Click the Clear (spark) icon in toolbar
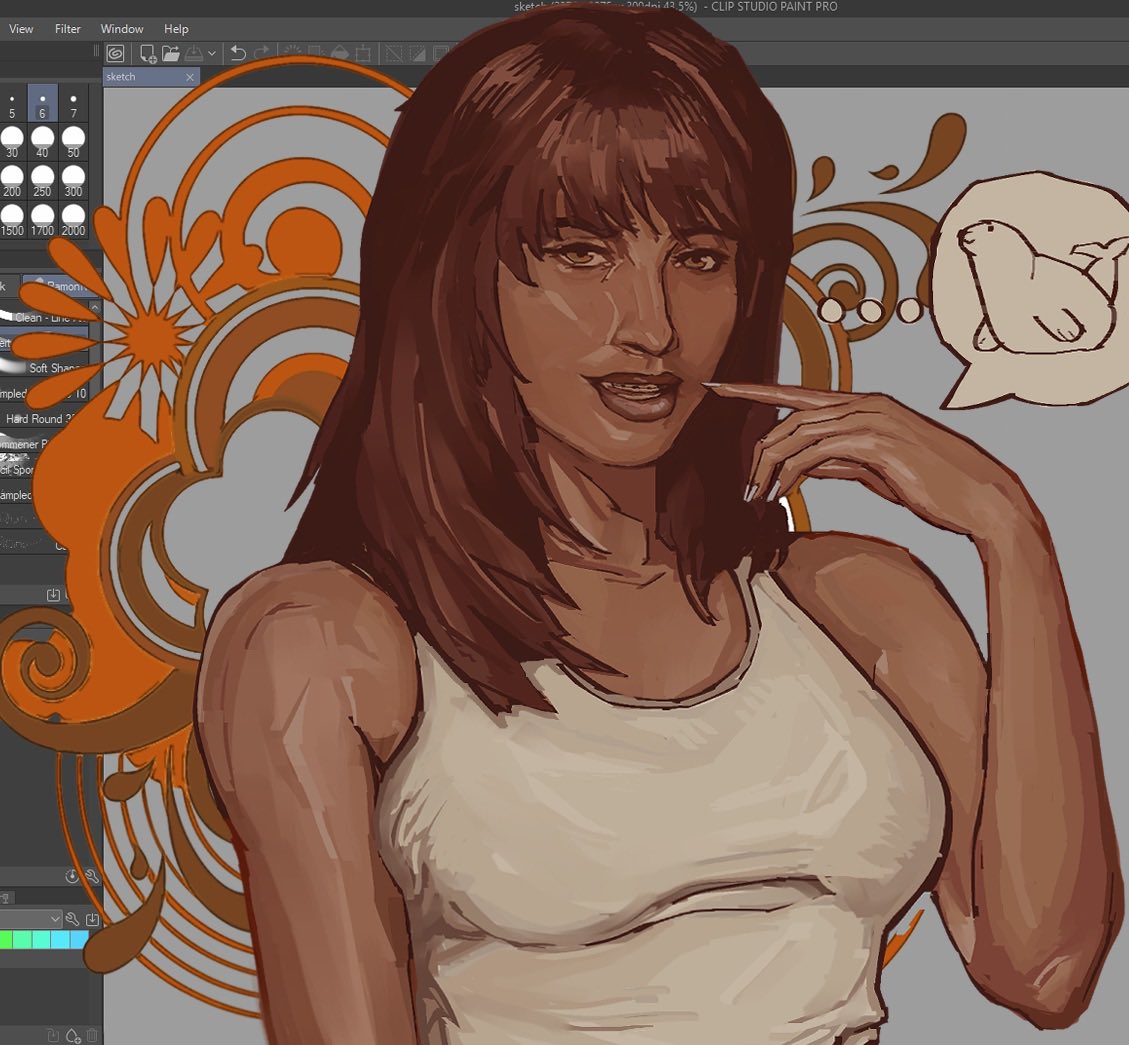Screen dimensions: 1129x1045 pyautogui.click(x=292, y=53)
